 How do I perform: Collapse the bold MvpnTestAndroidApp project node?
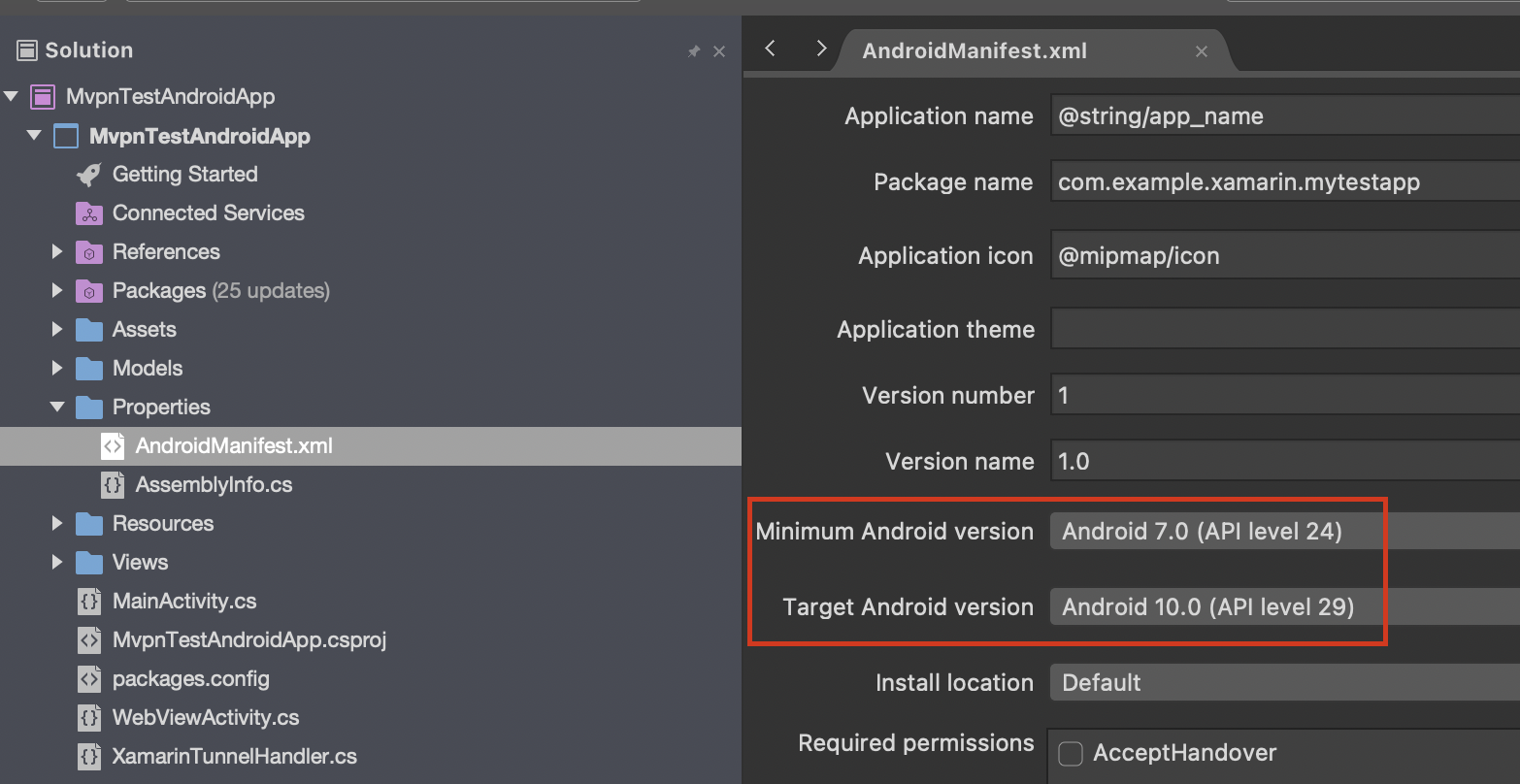(x=35, y=136)
